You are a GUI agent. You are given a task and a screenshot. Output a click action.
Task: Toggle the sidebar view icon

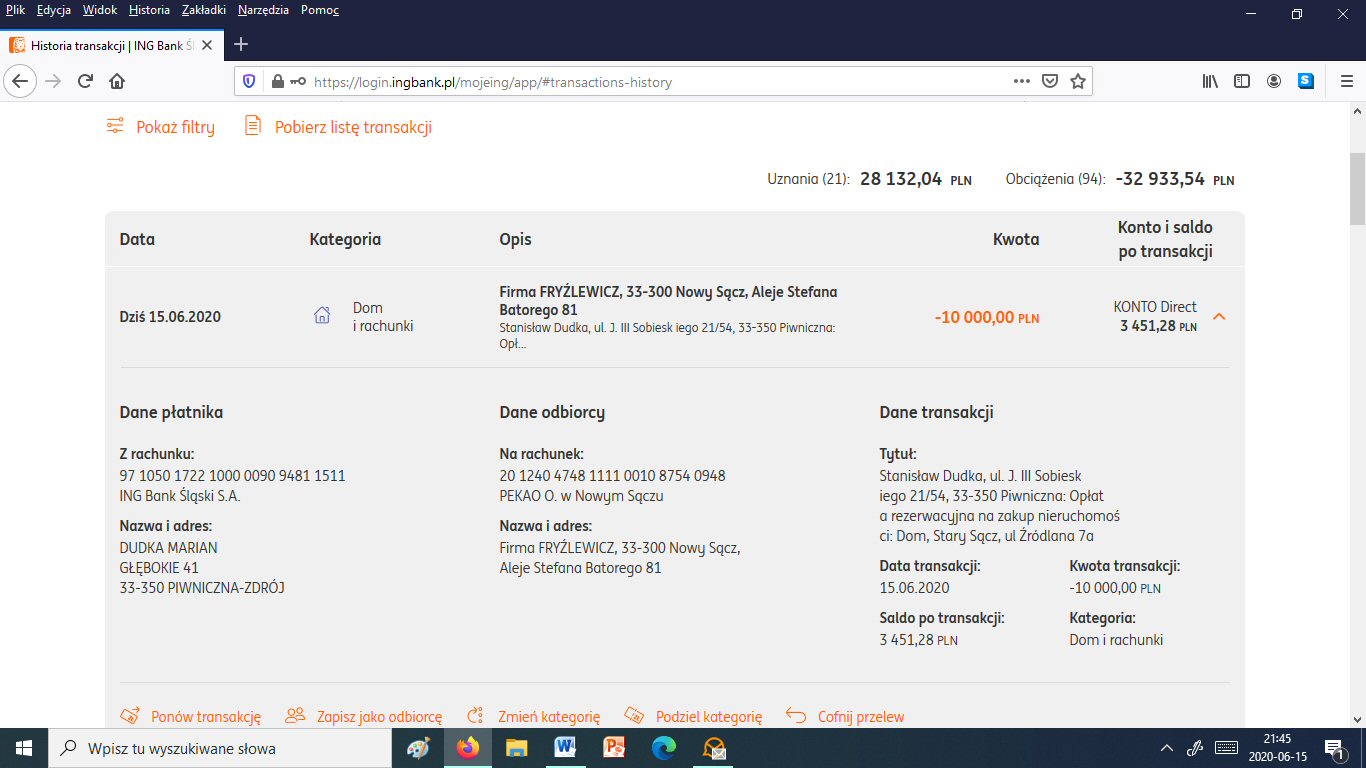click(x=1241, y=81)
